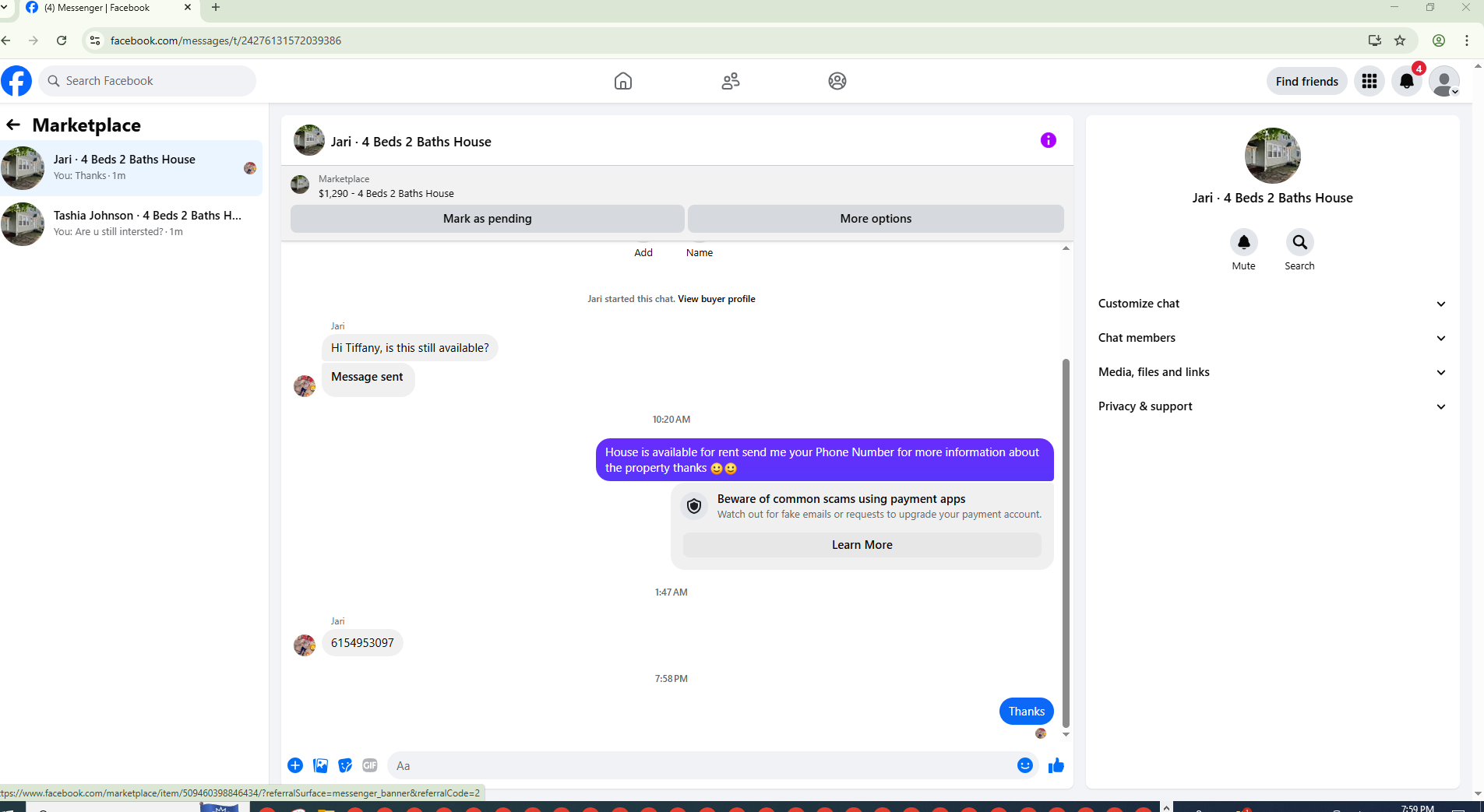Viewport: 1484px width, 812px height.
Task: Choose a GIF icon in composer
Action: pyautogui.click(x=370, y=765)
